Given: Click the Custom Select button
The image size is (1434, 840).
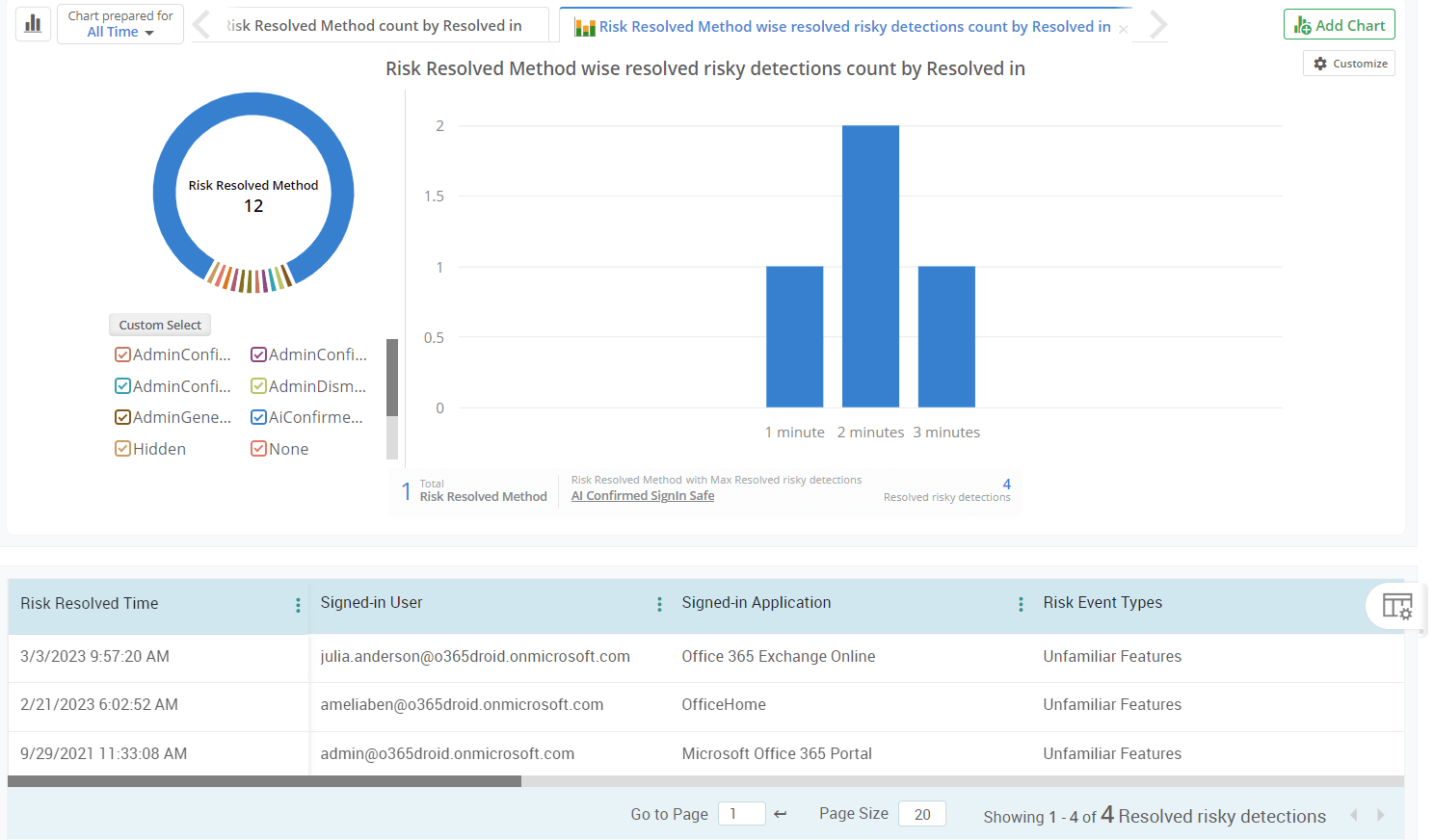Looking at the screenshot, I should click(x=160, y=325).
